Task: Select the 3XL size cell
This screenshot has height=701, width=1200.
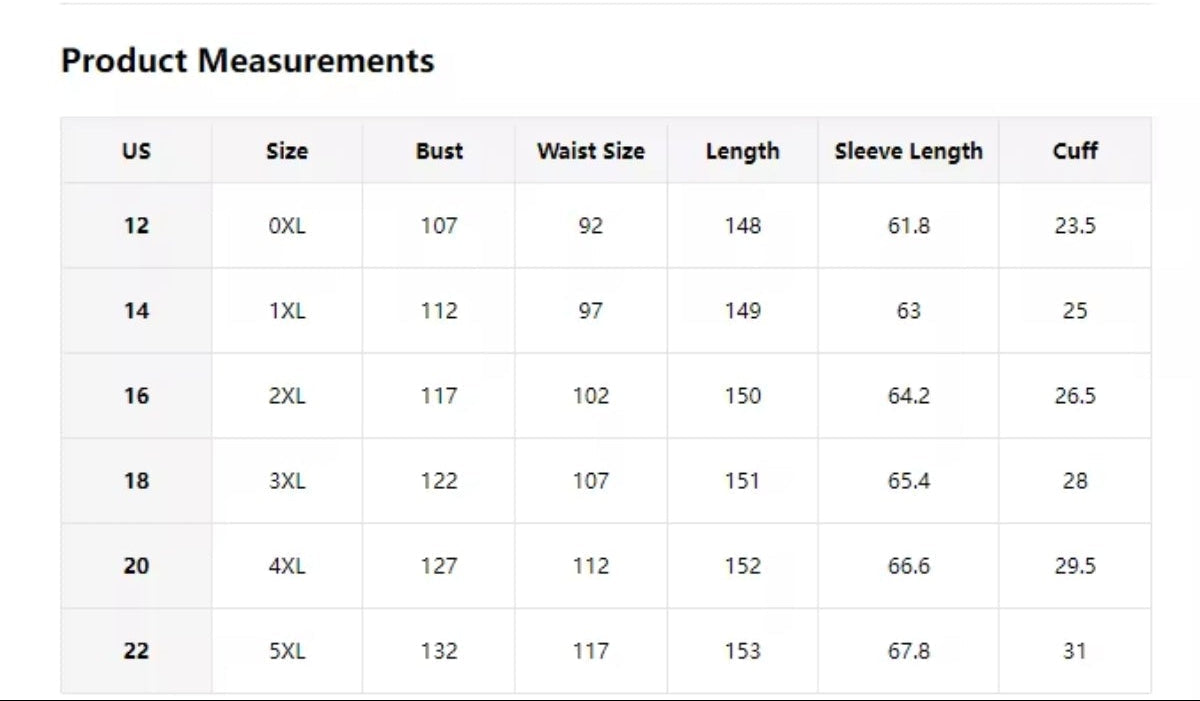Action: point(287,481)
